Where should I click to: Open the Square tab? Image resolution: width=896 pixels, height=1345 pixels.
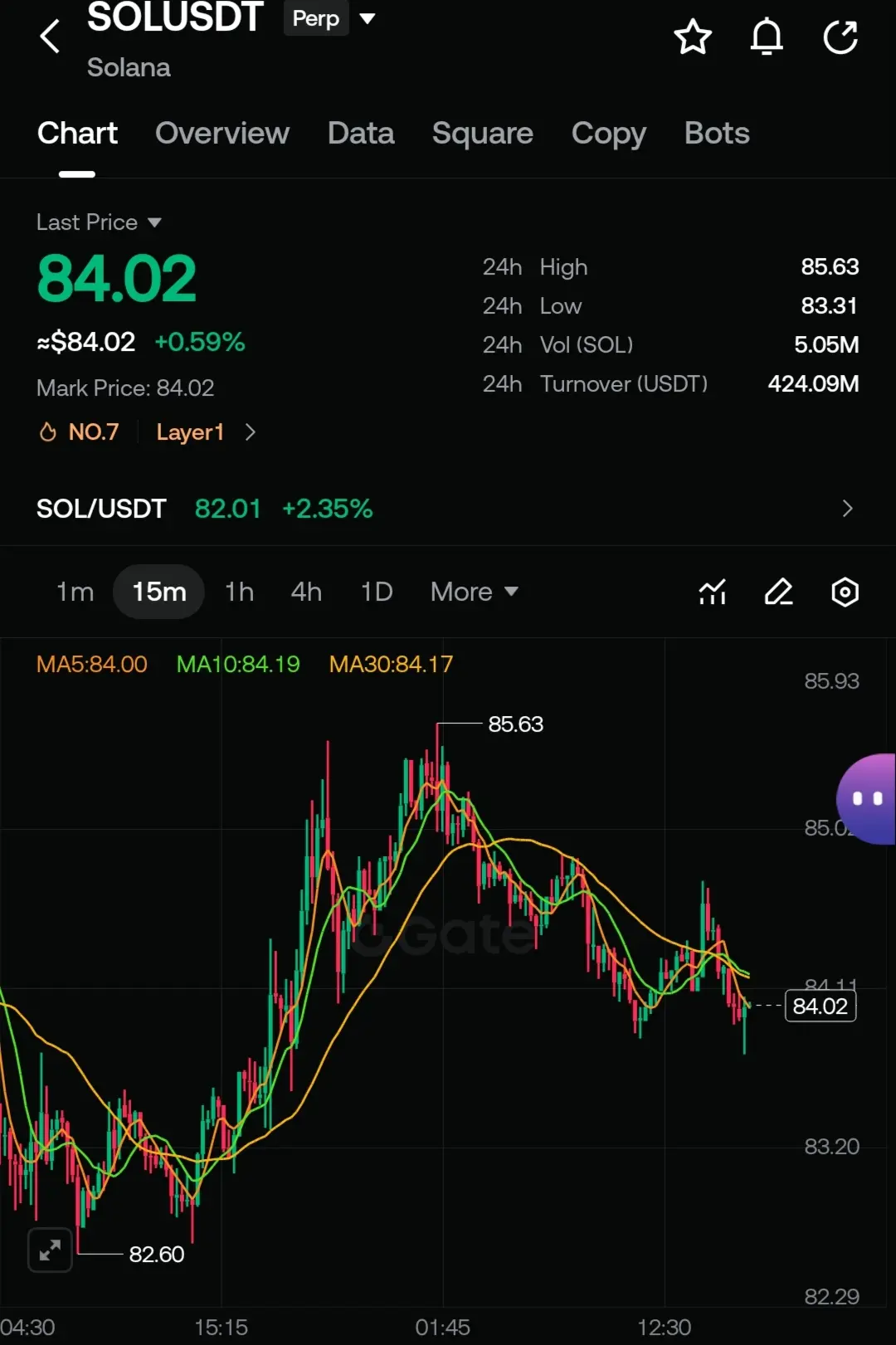[x=483, y=134]
